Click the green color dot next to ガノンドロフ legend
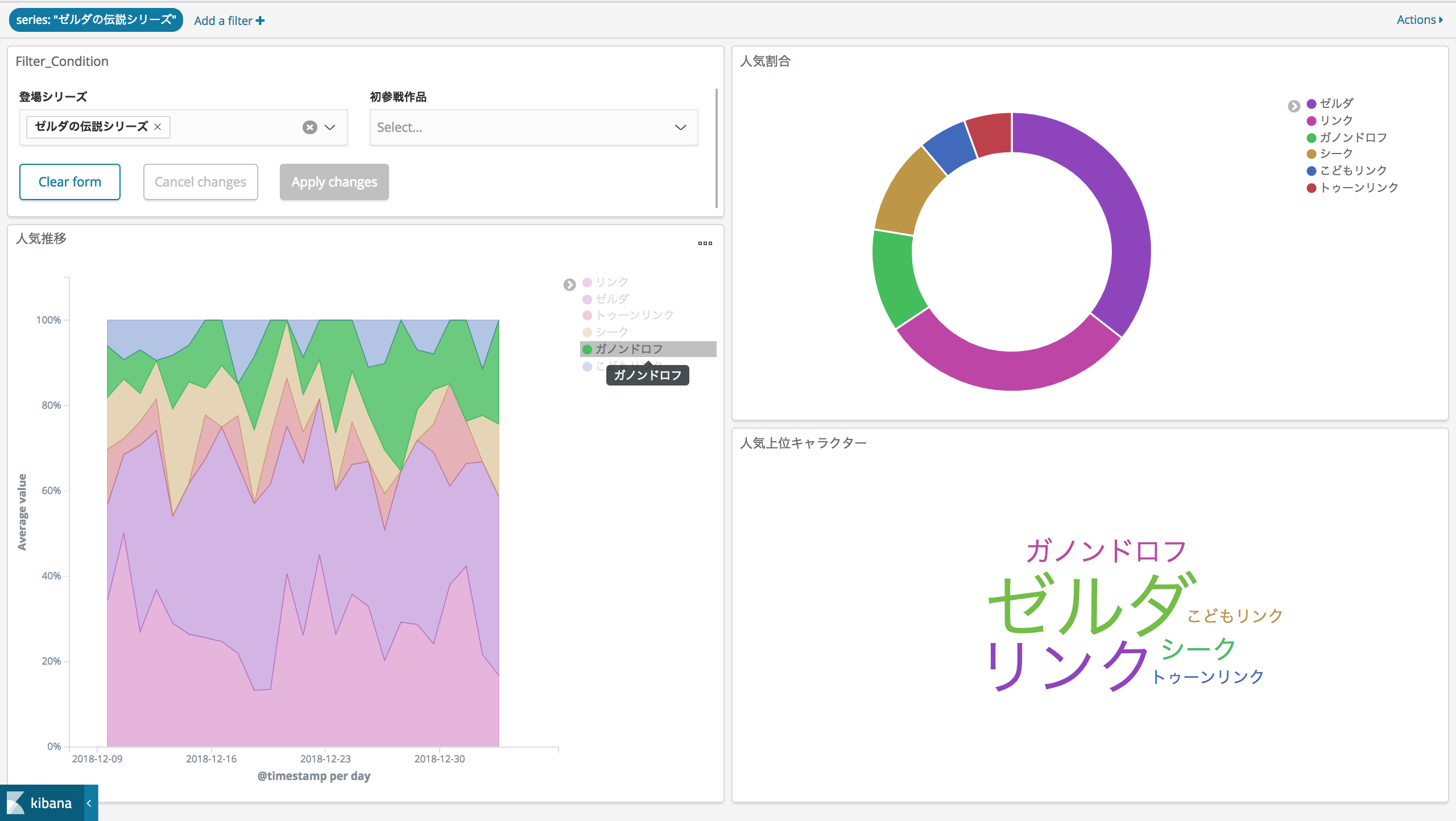1456x821 pixels. 587,349
